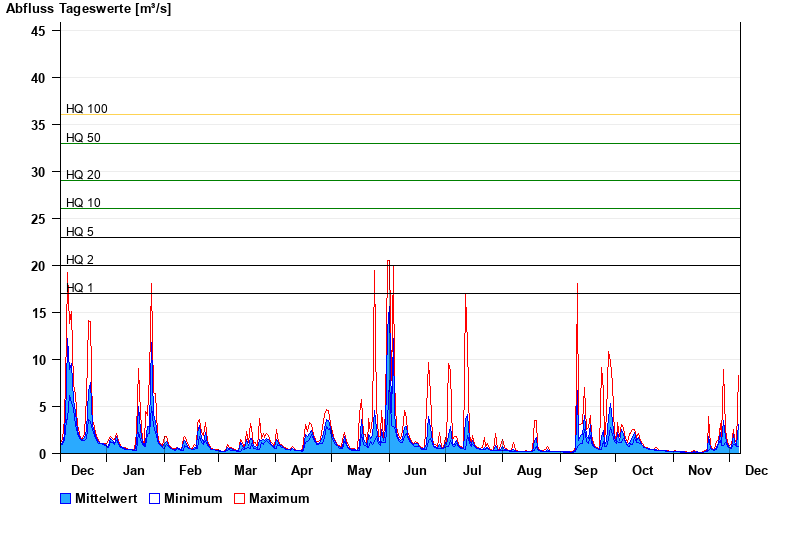
Task: Click the red-outlined Maximum legend swatch
Action: (239, 498)
